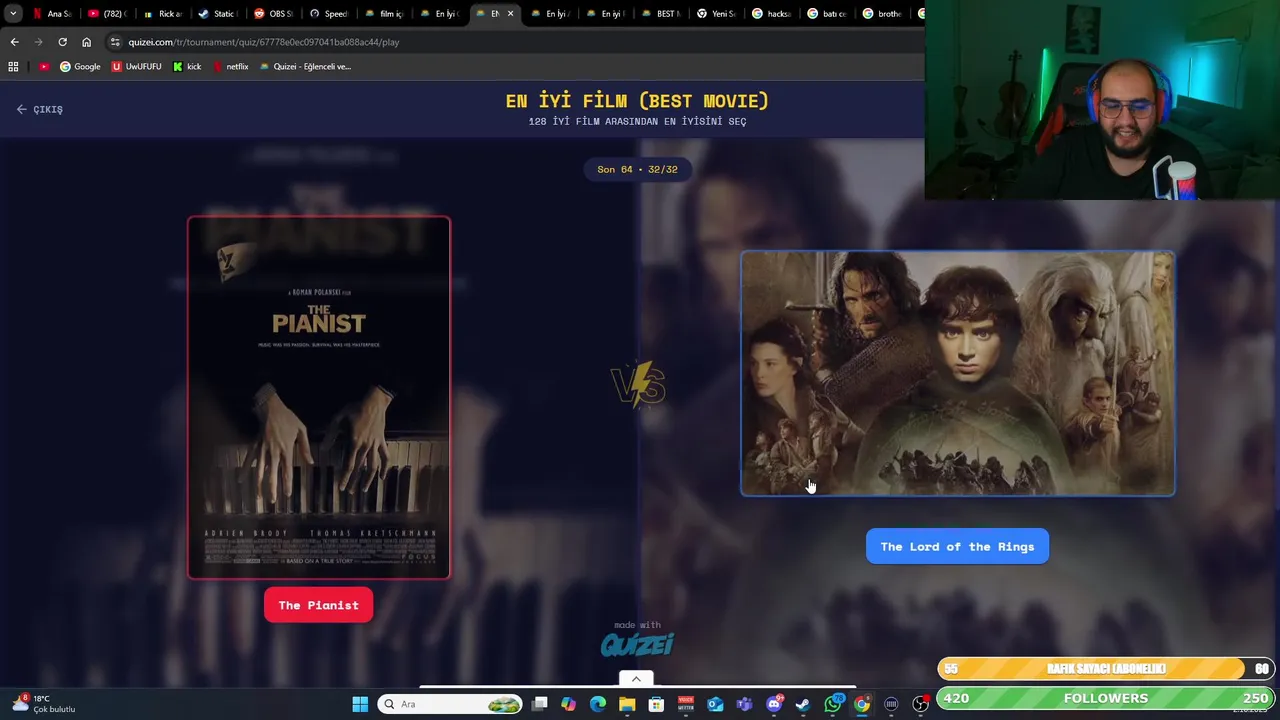
Task: Switch to the brothe Google tab
Action: click(x=881, y=14)
